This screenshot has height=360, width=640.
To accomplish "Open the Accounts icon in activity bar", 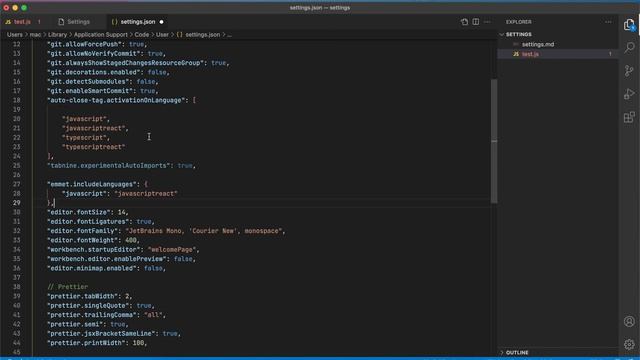I will (x=629, y=321).
